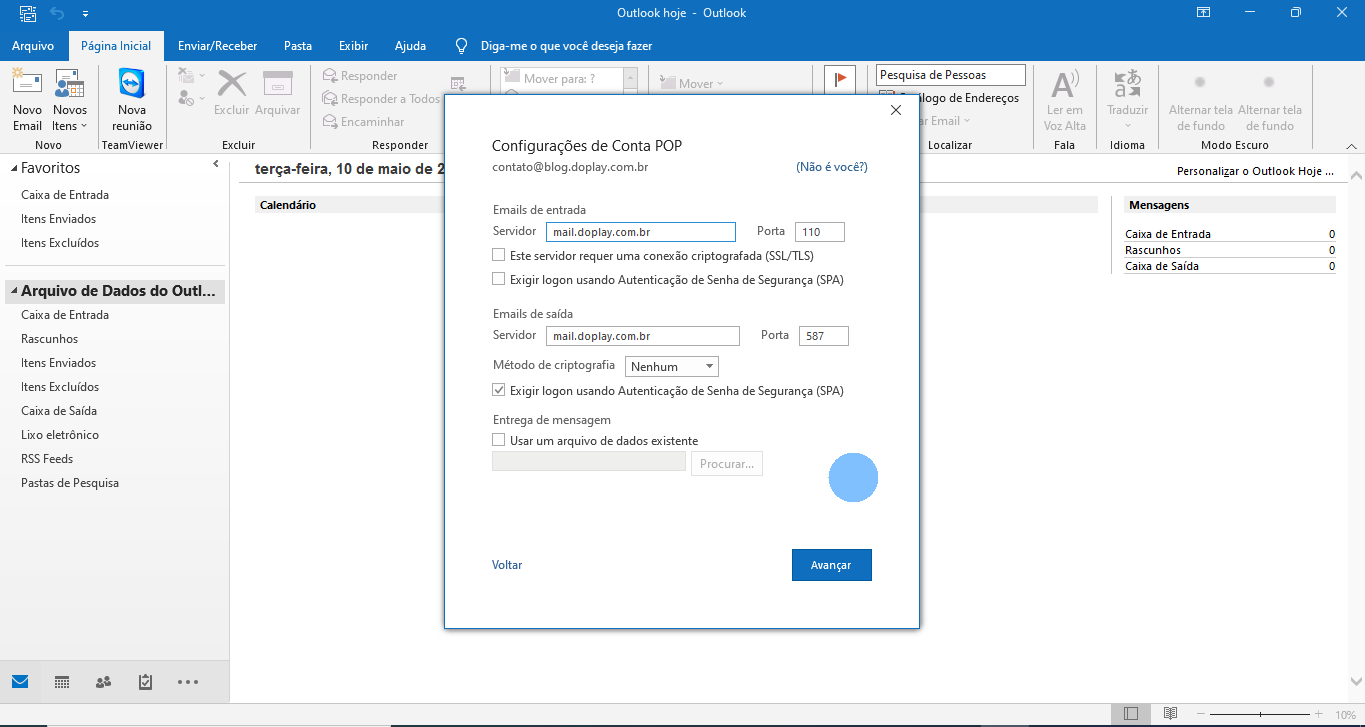Viewport: 1365px width, 727px height.
Task: Click the outgoing Servidor input field
Action: [643, 336]
